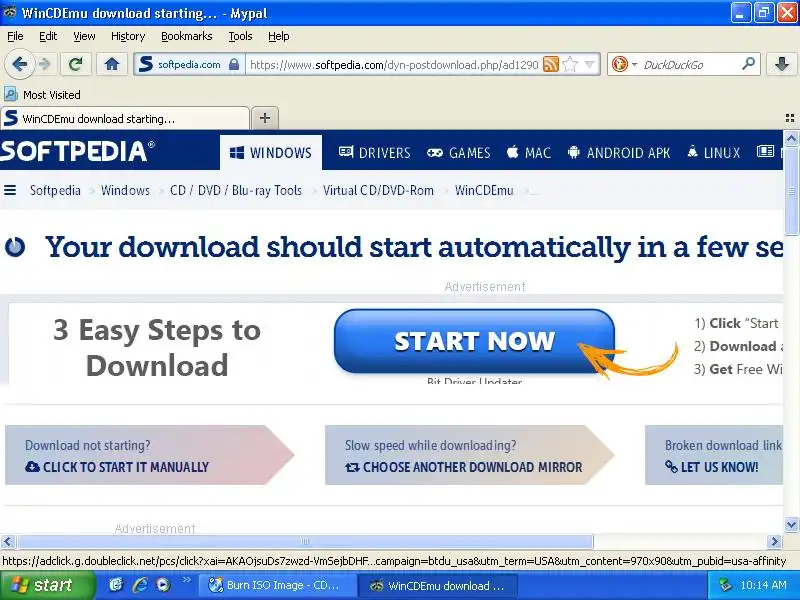This screenshot has height=600, width=800.
Task: Launch Internet Explorer from quick launch
Action: pos(139,585)
